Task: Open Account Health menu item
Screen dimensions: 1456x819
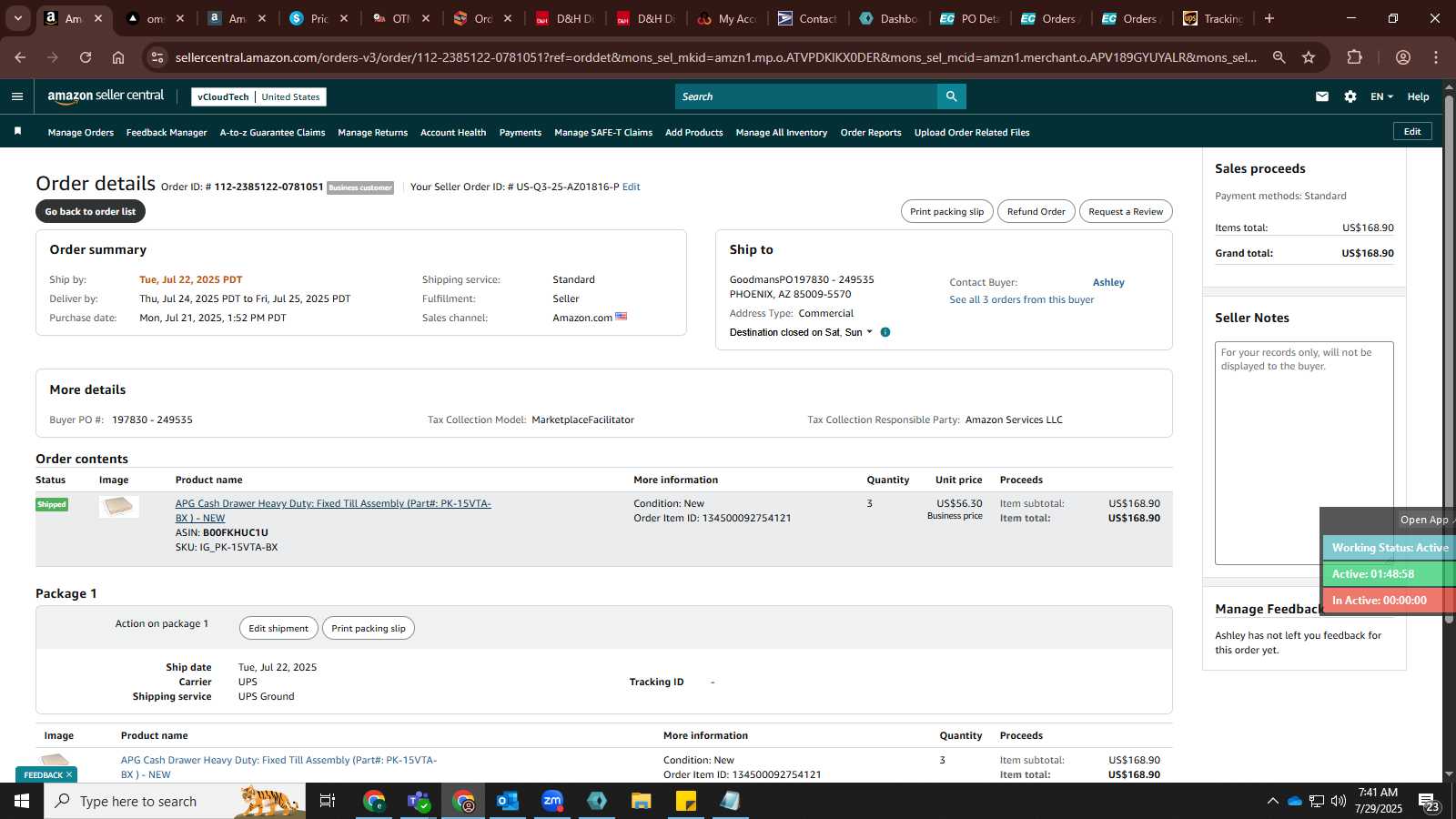Action: (453, 133)
